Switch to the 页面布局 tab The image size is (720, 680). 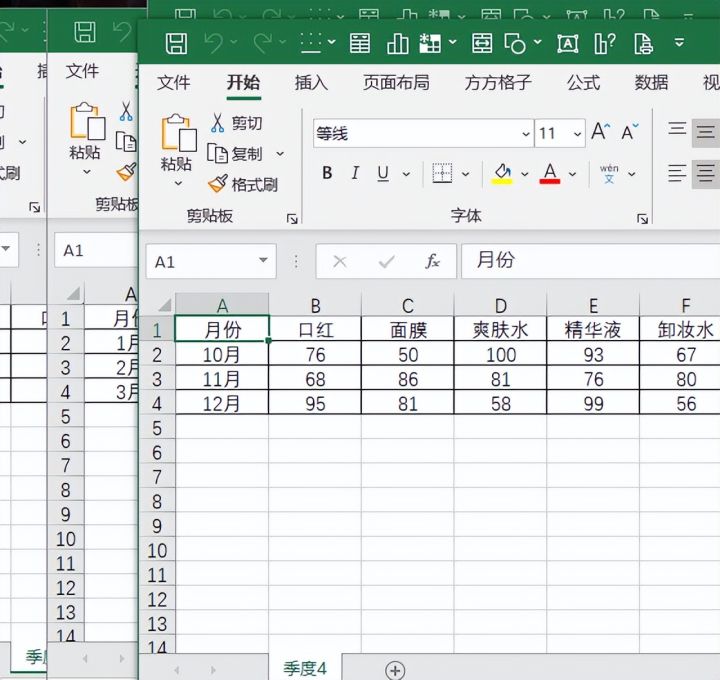(397, 83)
